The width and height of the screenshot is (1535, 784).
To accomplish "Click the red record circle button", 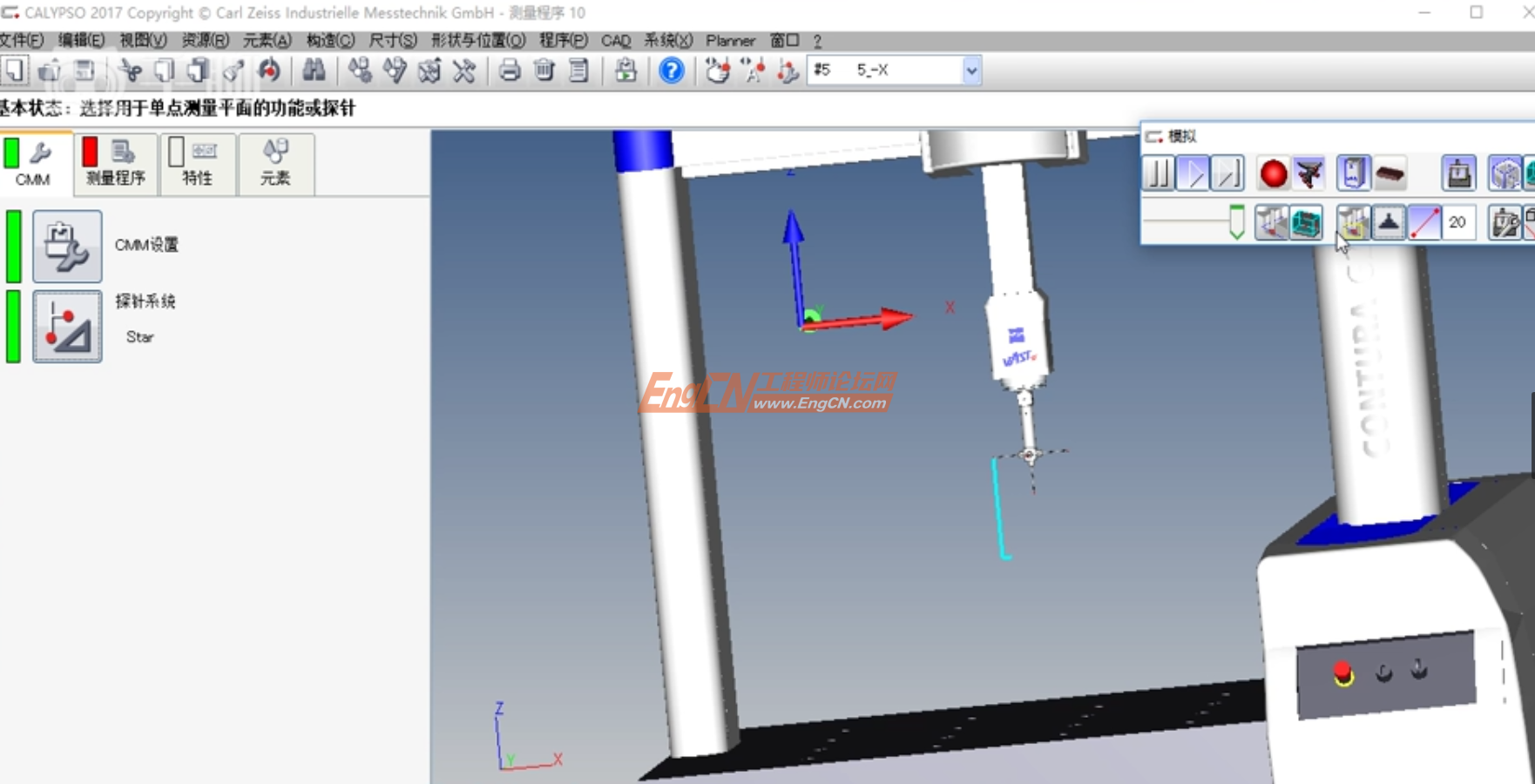I will tap(1273, 173).
